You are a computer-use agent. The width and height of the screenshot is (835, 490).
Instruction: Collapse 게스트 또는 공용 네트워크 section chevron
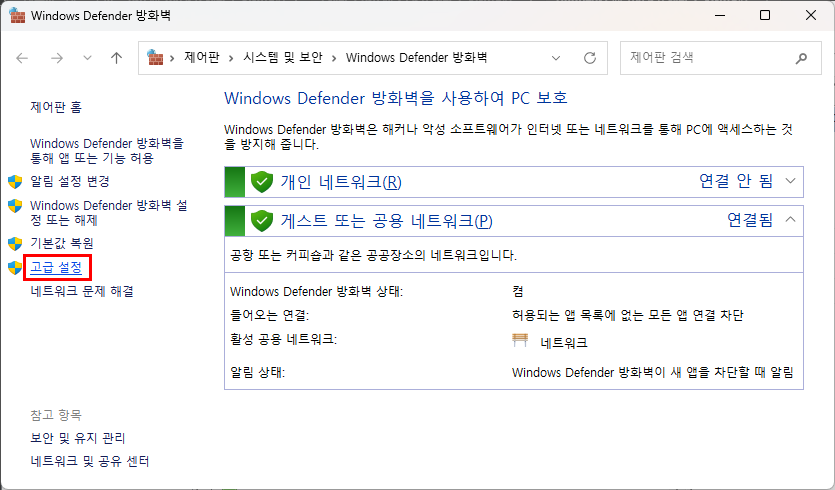[x=791, y=219]
